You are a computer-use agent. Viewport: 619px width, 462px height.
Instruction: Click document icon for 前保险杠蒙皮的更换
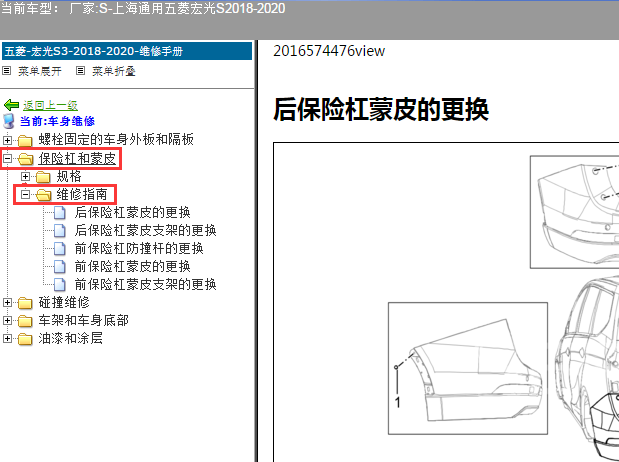click(x=60, y=267)
